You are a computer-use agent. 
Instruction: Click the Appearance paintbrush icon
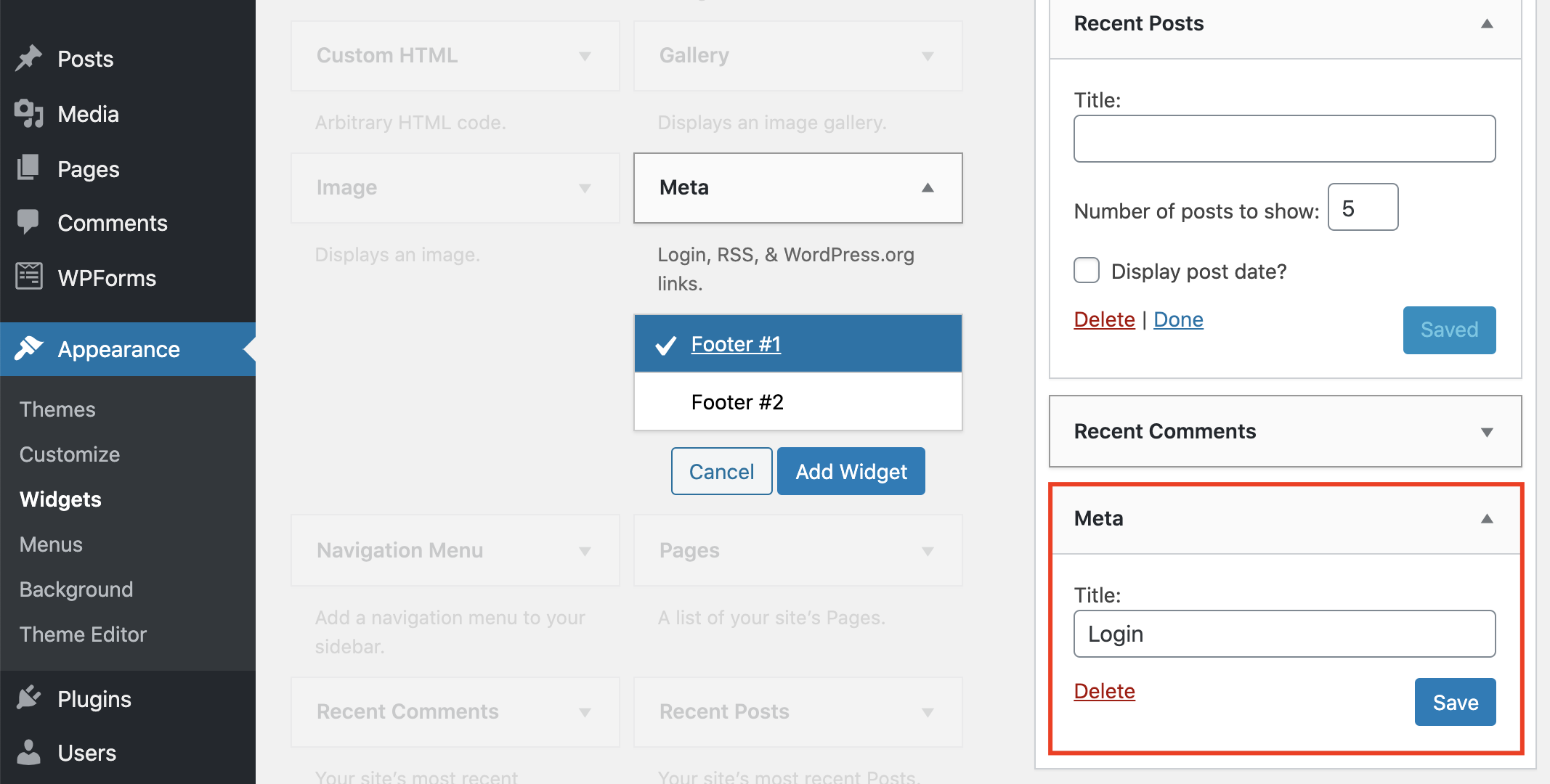click(x=28, y=348)
